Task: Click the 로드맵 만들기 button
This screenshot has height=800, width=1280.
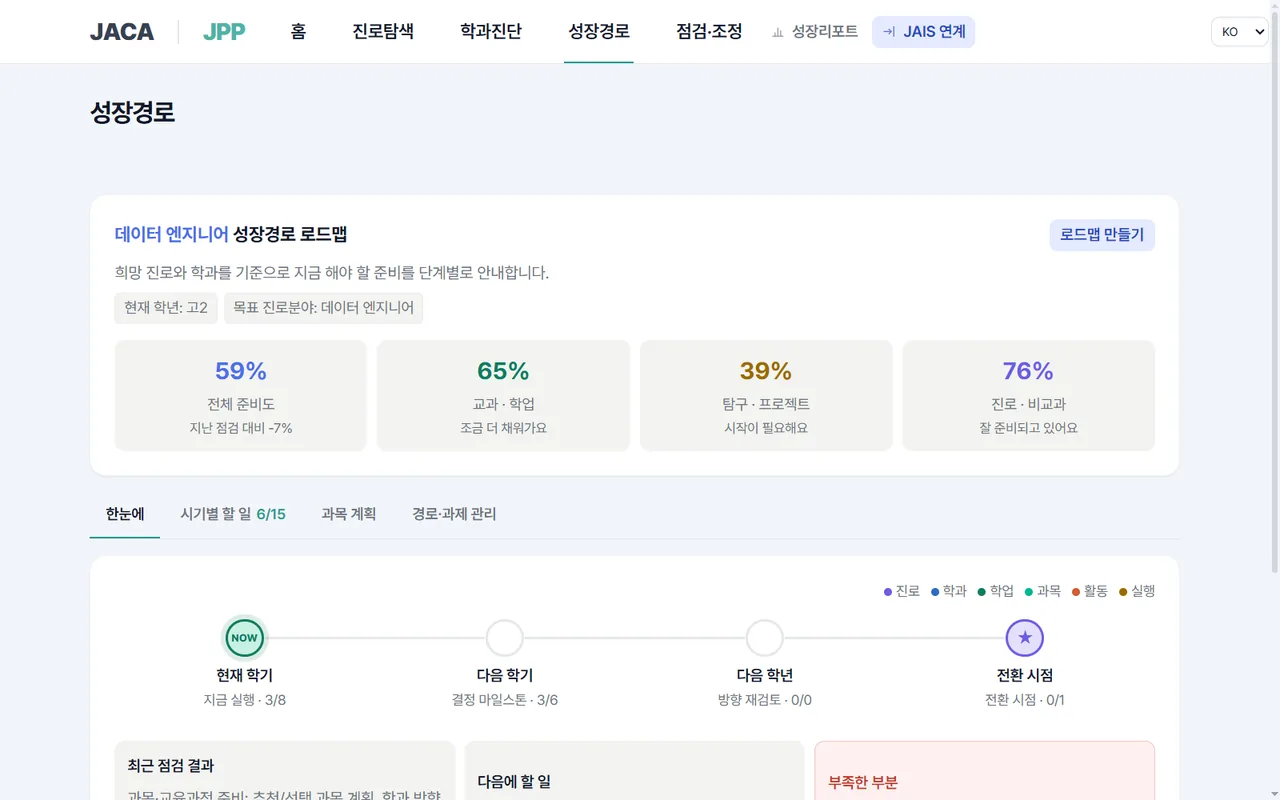Action: pyautogui.click(x=1102, y=235)
